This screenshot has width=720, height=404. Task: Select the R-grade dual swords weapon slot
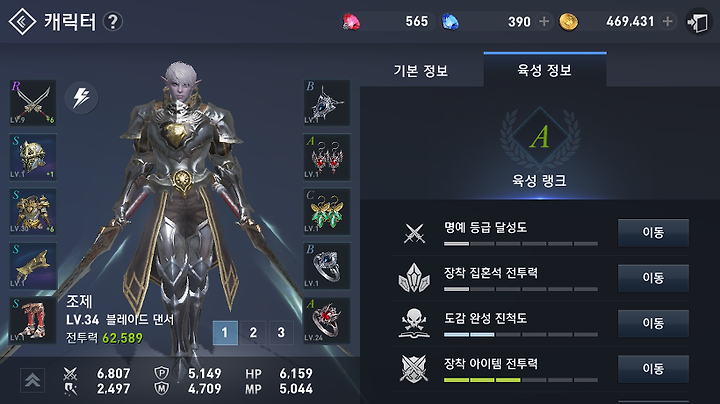(x=33, y=103)
